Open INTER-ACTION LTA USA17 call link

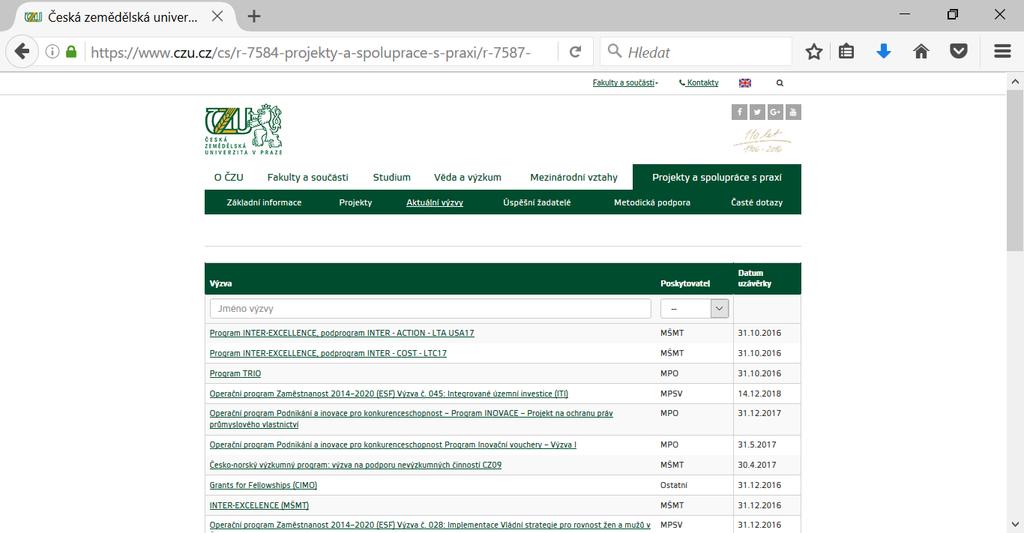click(x=342, y=333)
